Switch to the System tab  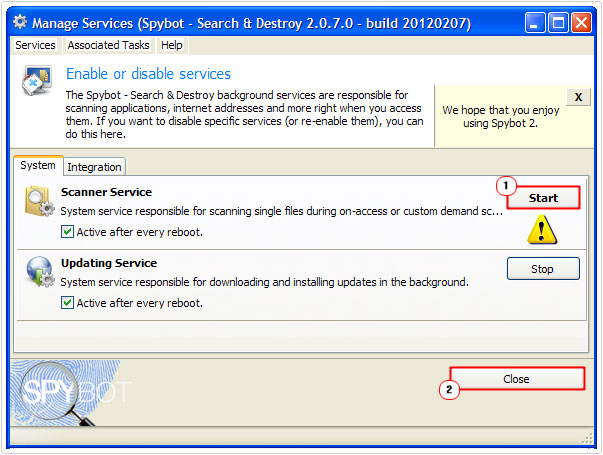point(38,165)
